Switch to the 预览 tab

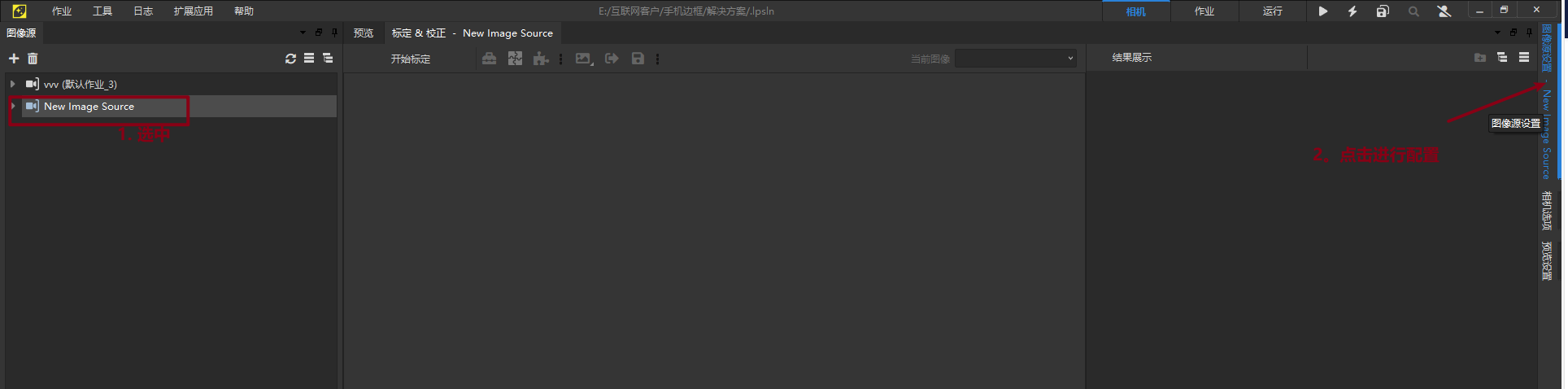pyautogui.click(x=364, y=33)
